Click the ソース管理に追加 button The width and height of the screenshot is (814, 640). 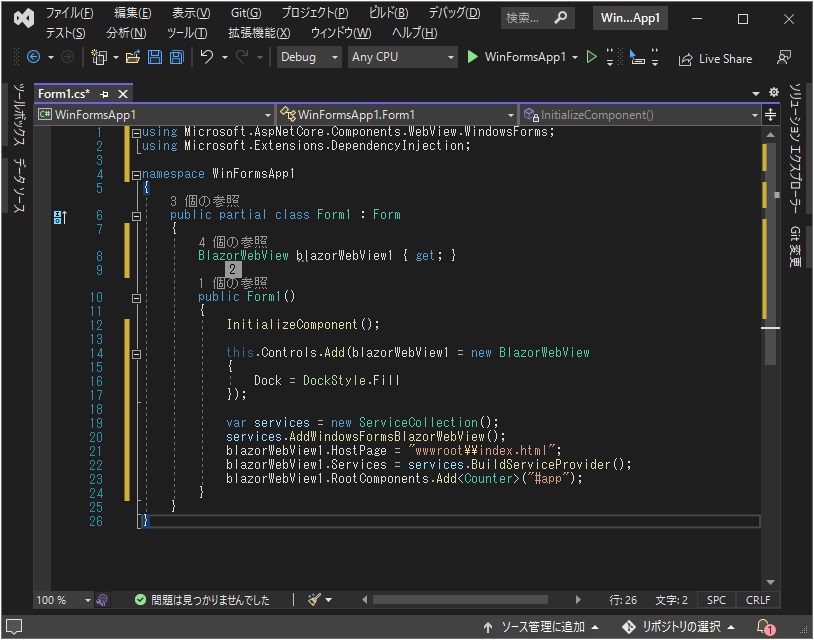coord(541,627)
